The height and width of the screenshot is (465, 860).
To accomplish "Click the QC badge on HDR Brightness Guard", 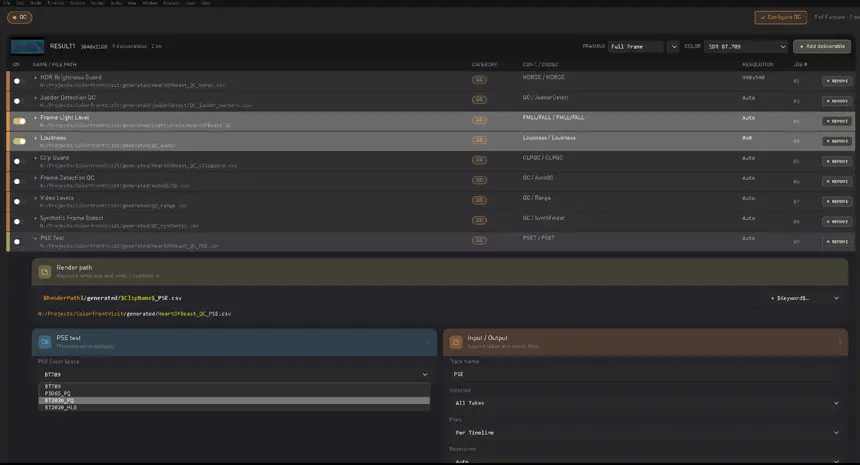I will tap(479, 80).
